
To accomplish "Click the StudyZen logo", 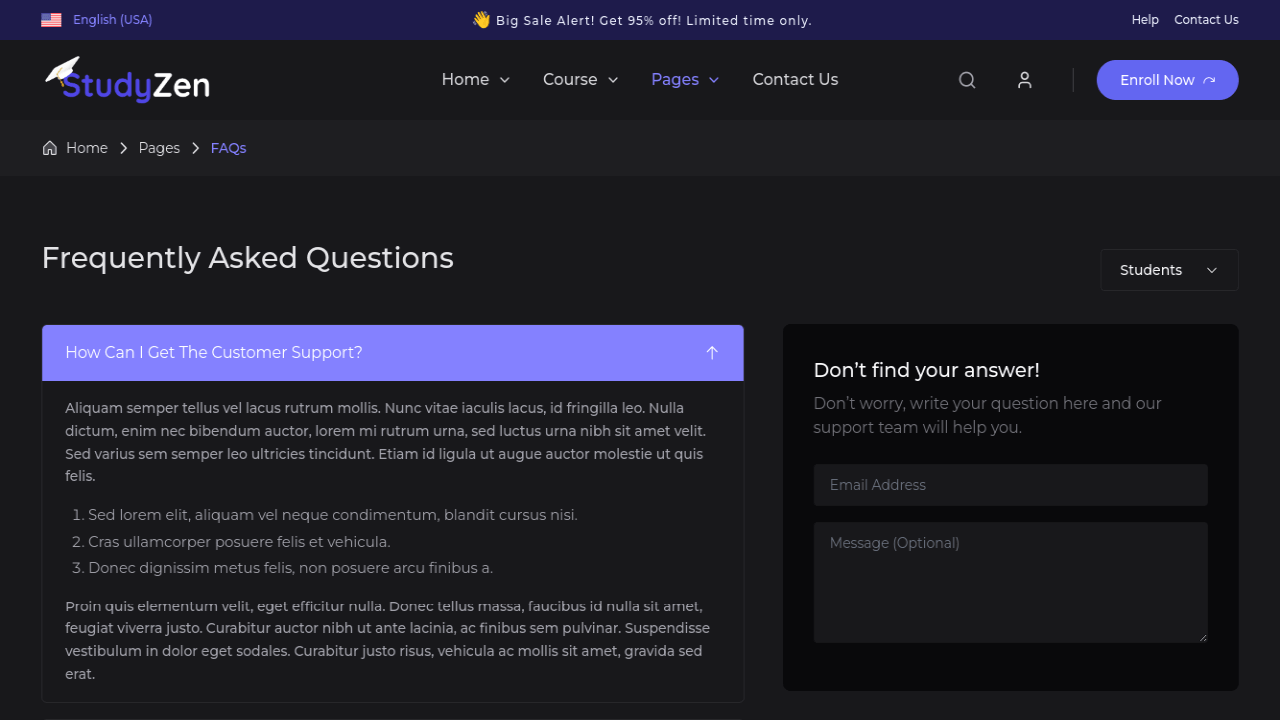I will (127, 80).
